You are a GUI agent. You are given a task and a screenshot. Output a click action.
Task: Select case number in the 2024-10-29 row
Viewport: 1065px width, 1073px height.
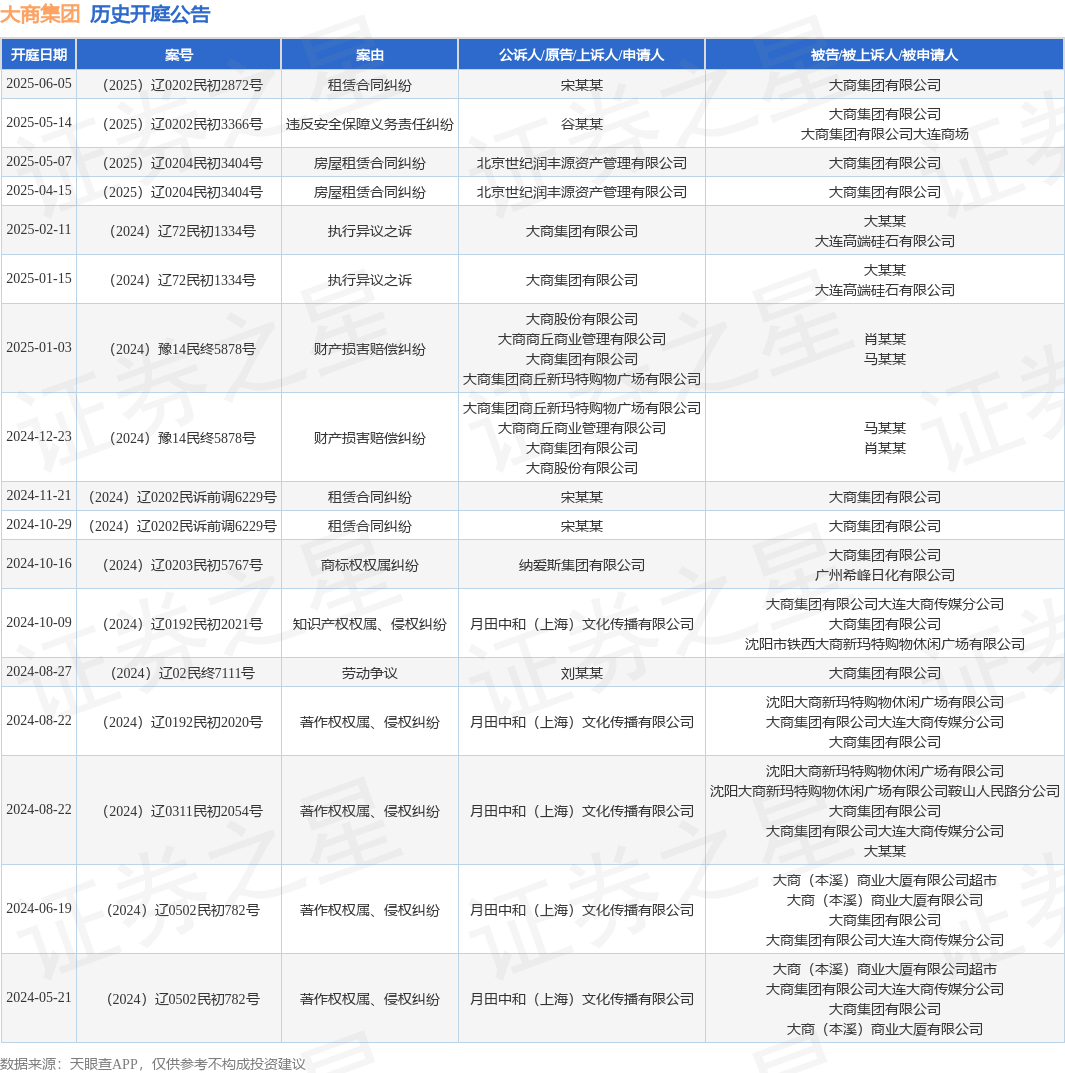(179, 526)
